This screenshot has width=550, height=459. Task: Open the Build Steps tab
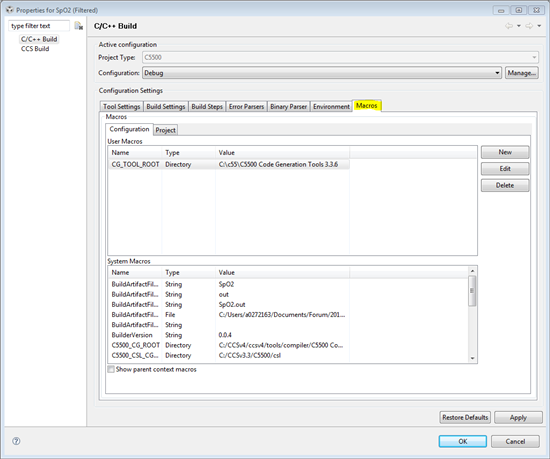(207, 107)
